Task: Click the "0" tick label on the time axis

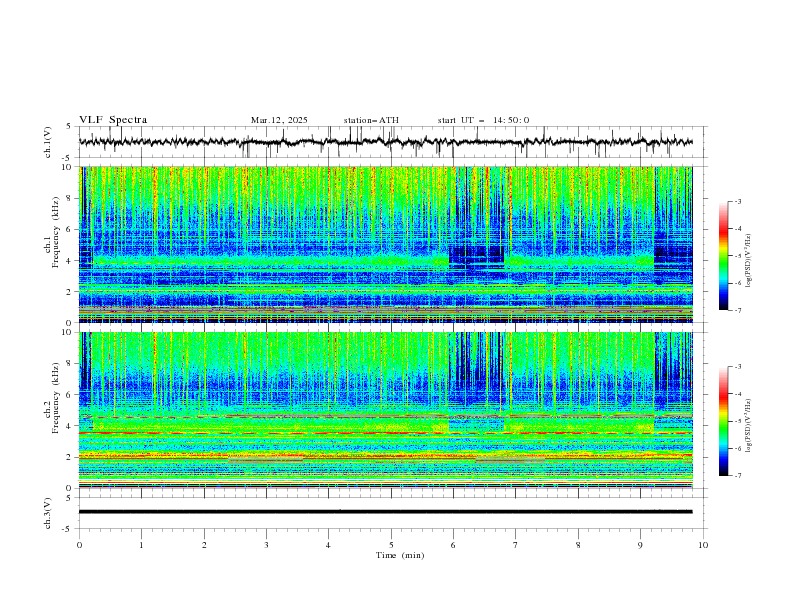Action: pos(79,545)
